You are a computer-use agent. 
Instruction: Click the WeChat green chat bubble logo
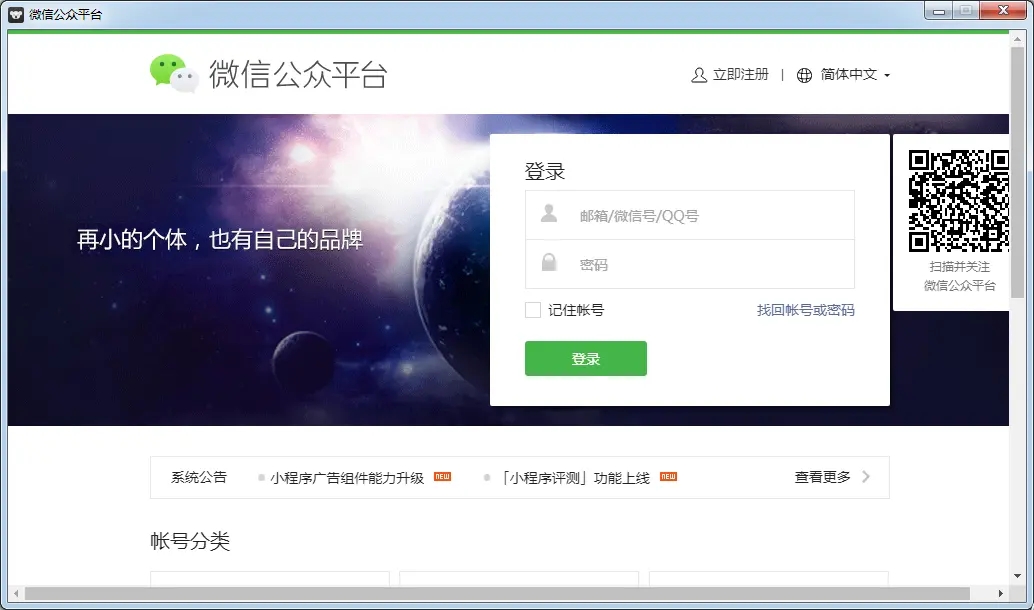[x=174, y=73]
